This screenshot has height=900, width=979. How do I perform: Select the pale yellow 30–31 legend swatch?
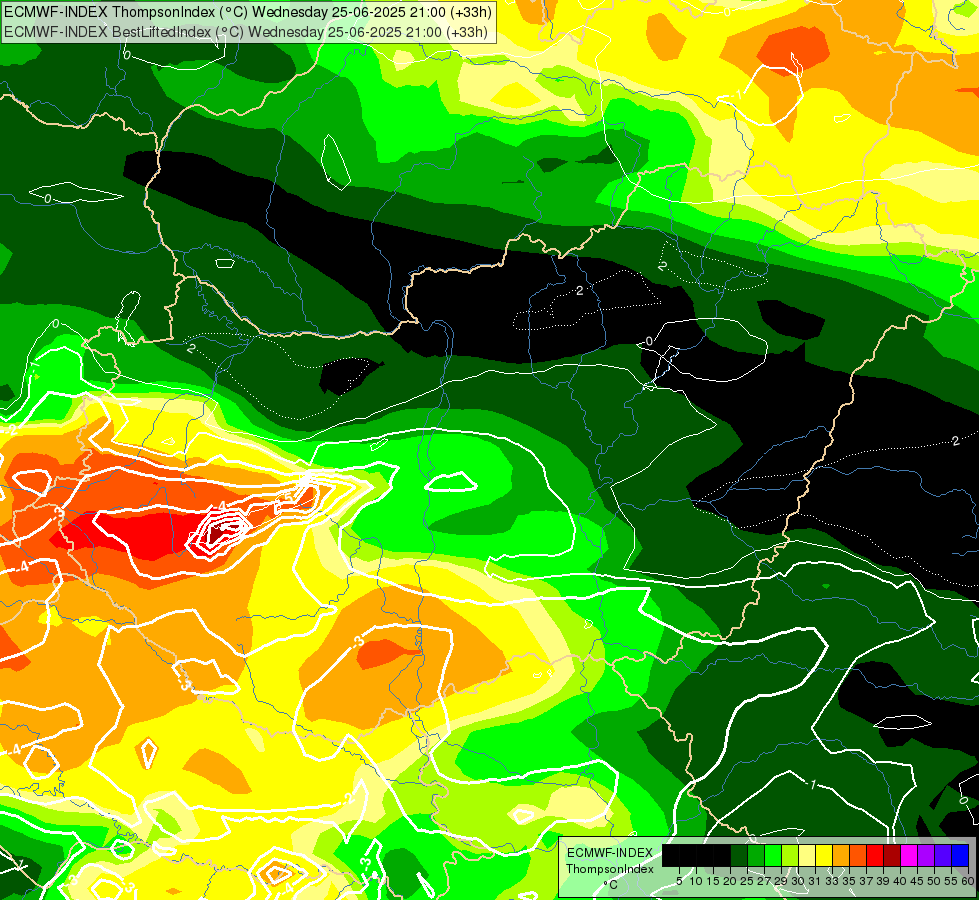pyautogui.click(x=807, y=855)
